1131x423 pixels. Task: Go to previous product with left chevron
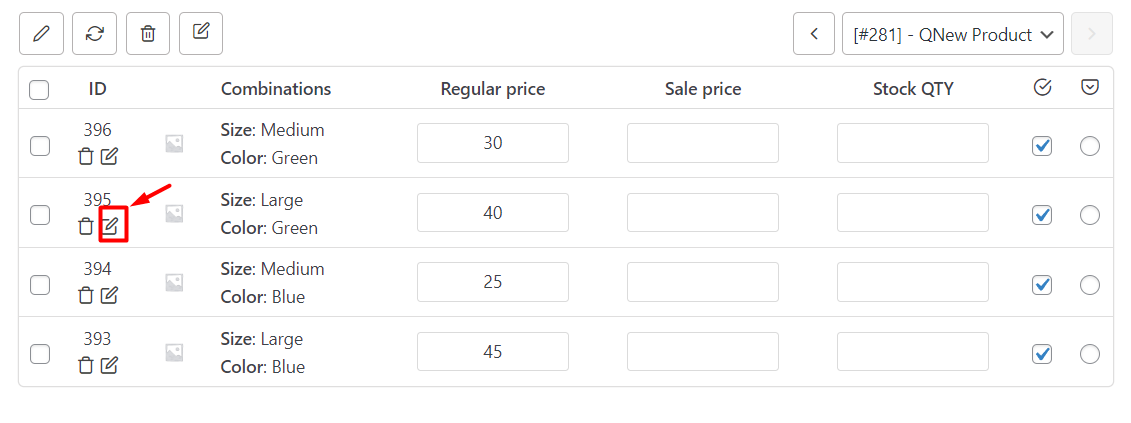[x=814, y=34]
